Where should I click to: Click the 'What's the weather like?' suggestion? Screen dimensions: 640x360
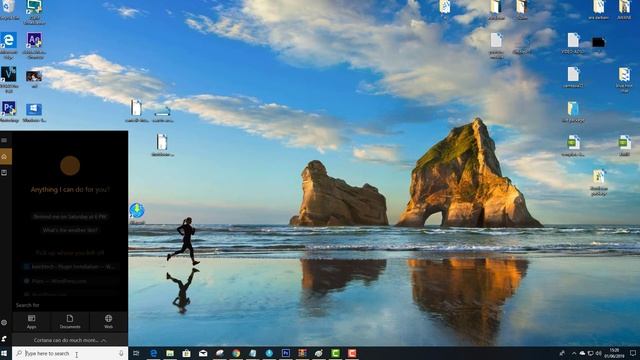coord(70,230)
